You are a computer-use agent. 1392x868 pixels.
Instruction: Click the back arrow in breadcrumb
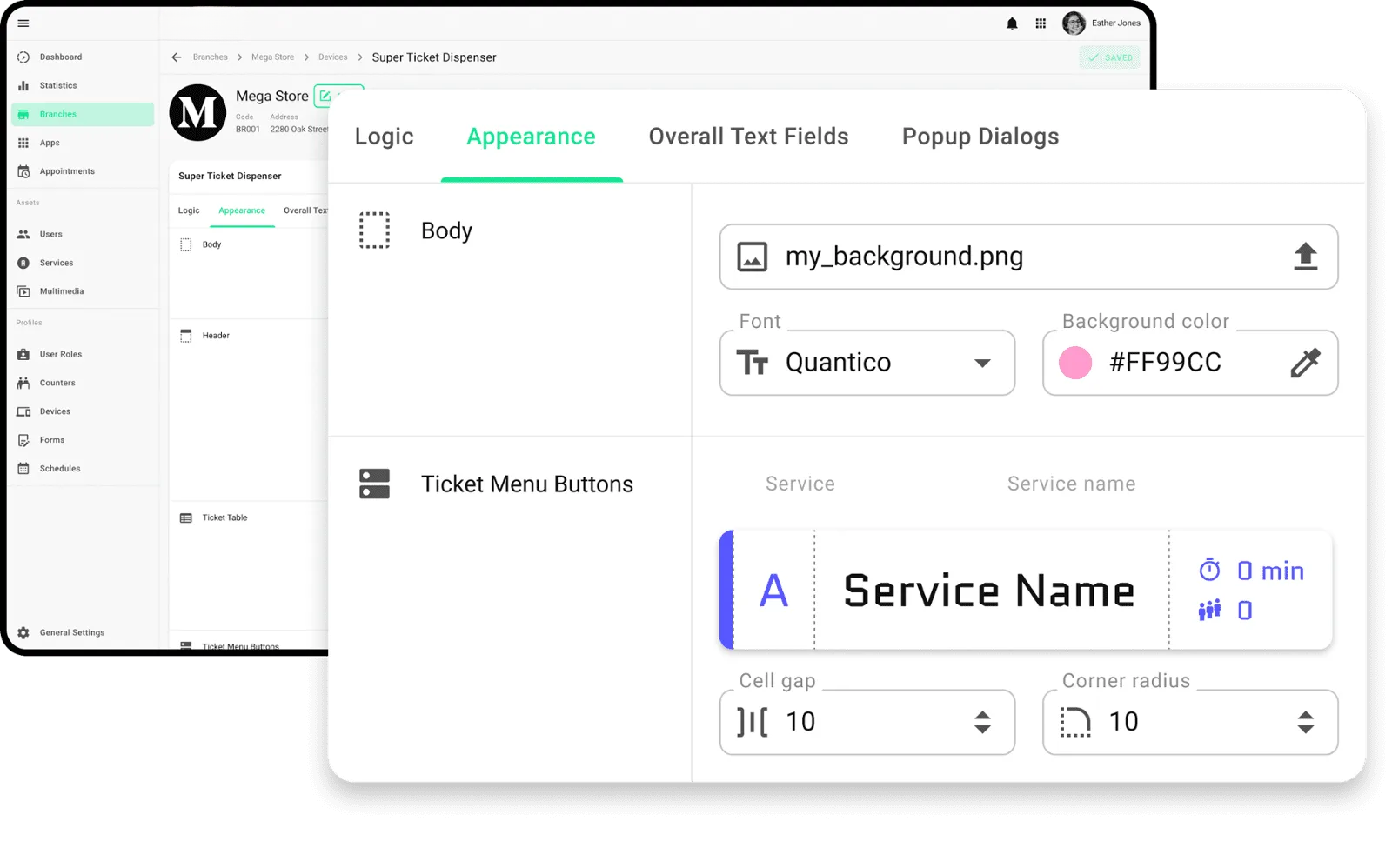pyautogui.click(x=177, y=57)
